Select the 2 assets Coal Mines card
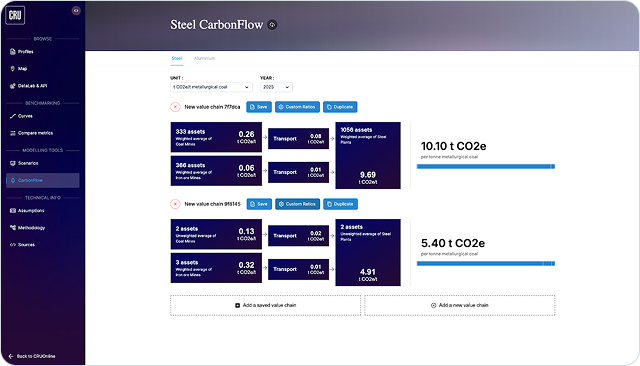The image size is (640, 366). 216,234
